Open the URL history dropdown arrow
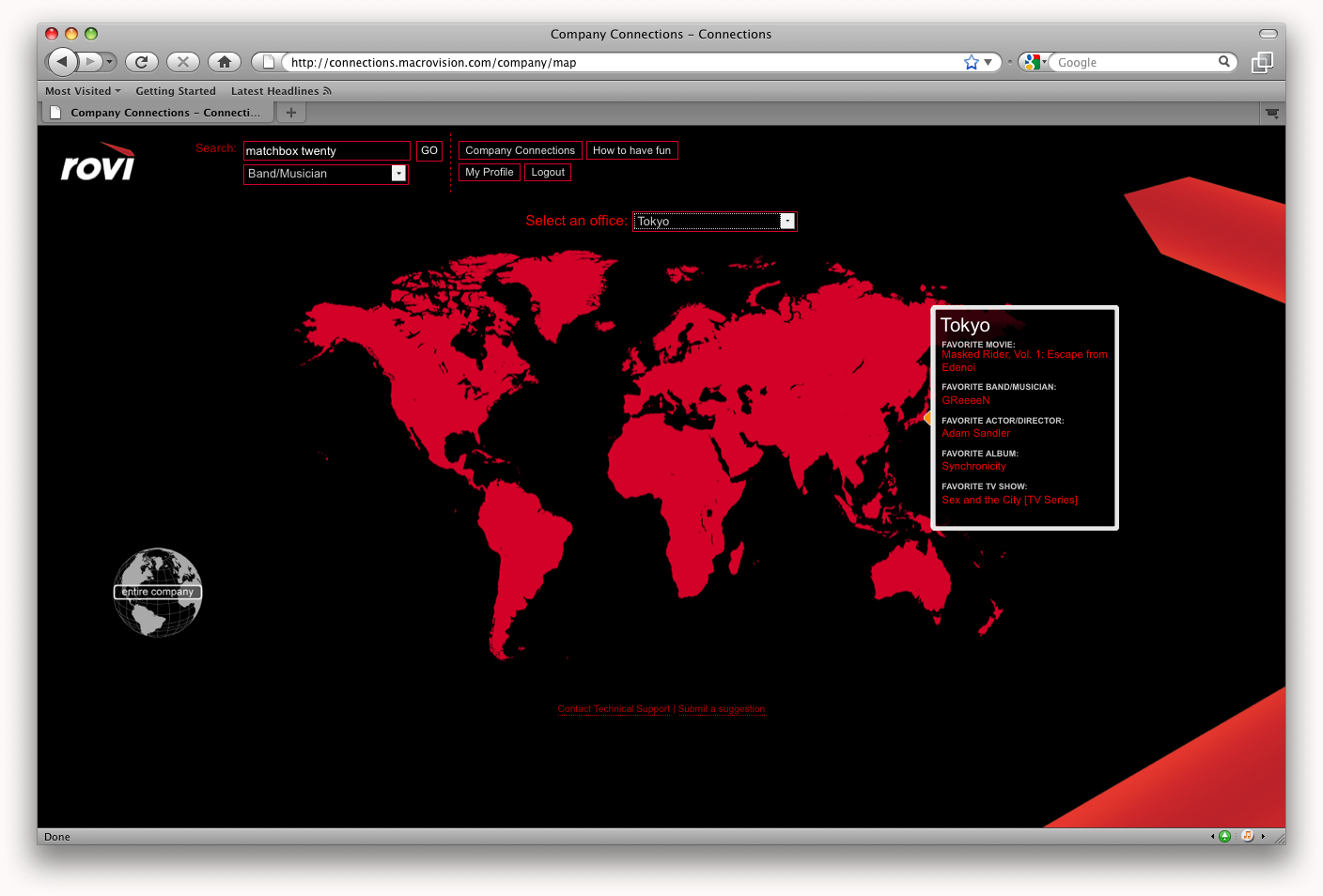 tap(988, 62)
